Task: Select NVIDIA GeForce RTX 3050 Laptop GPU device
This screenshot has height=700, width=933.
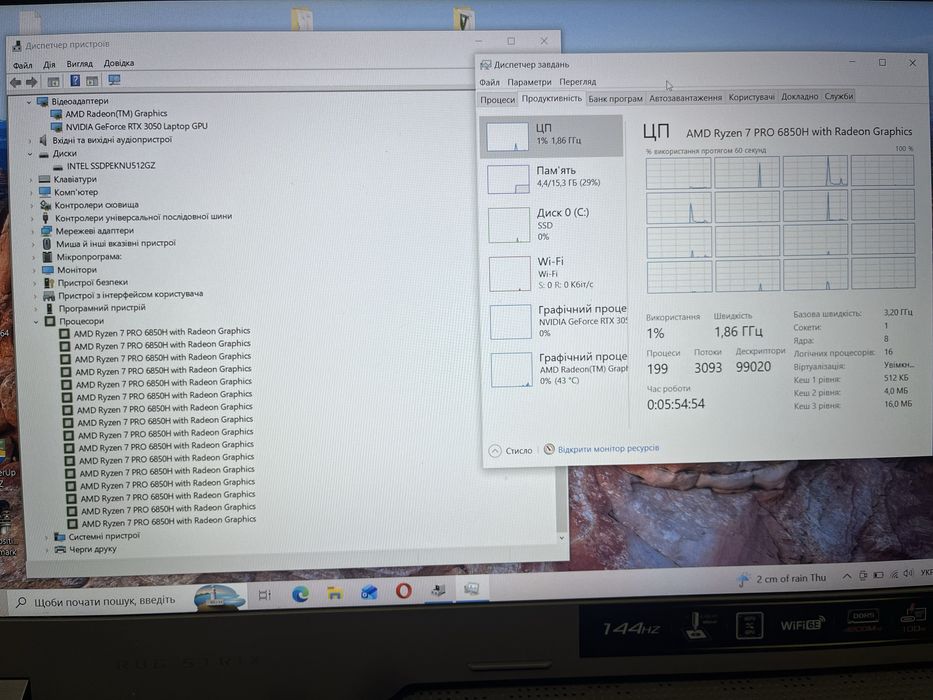Action: pos(136,126)
